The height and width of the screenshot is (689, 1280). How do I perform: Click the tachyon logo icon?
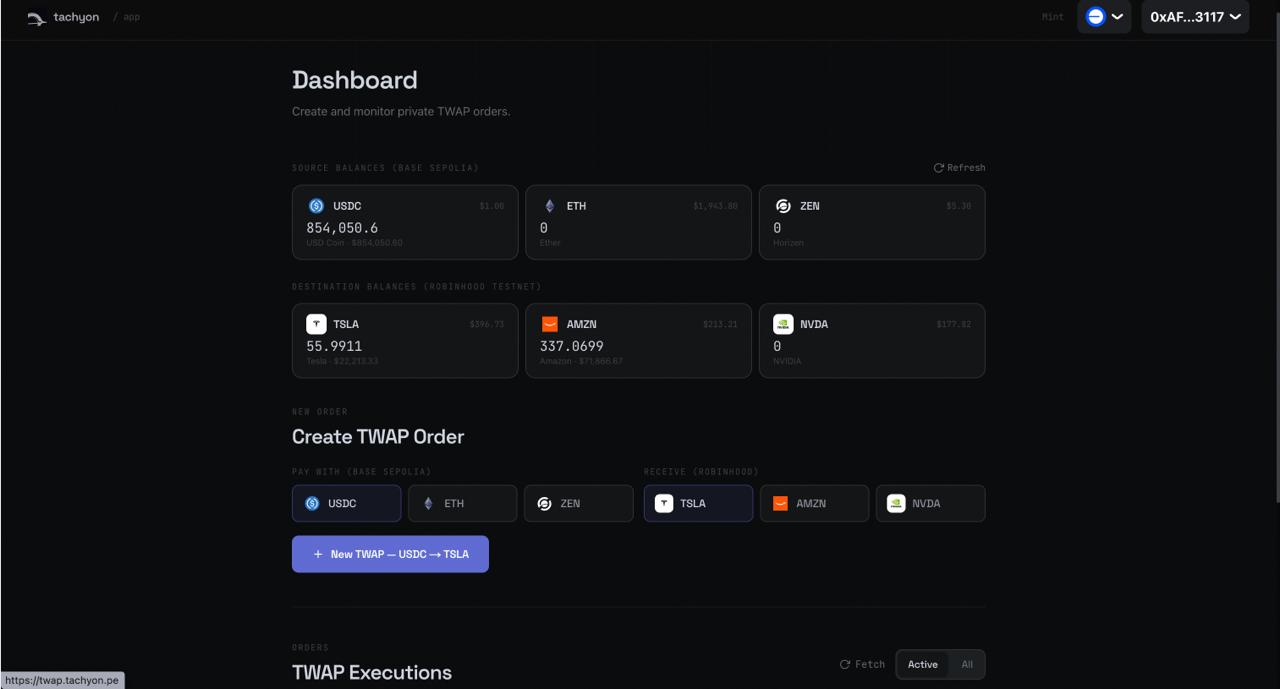[x=37, y=18]
